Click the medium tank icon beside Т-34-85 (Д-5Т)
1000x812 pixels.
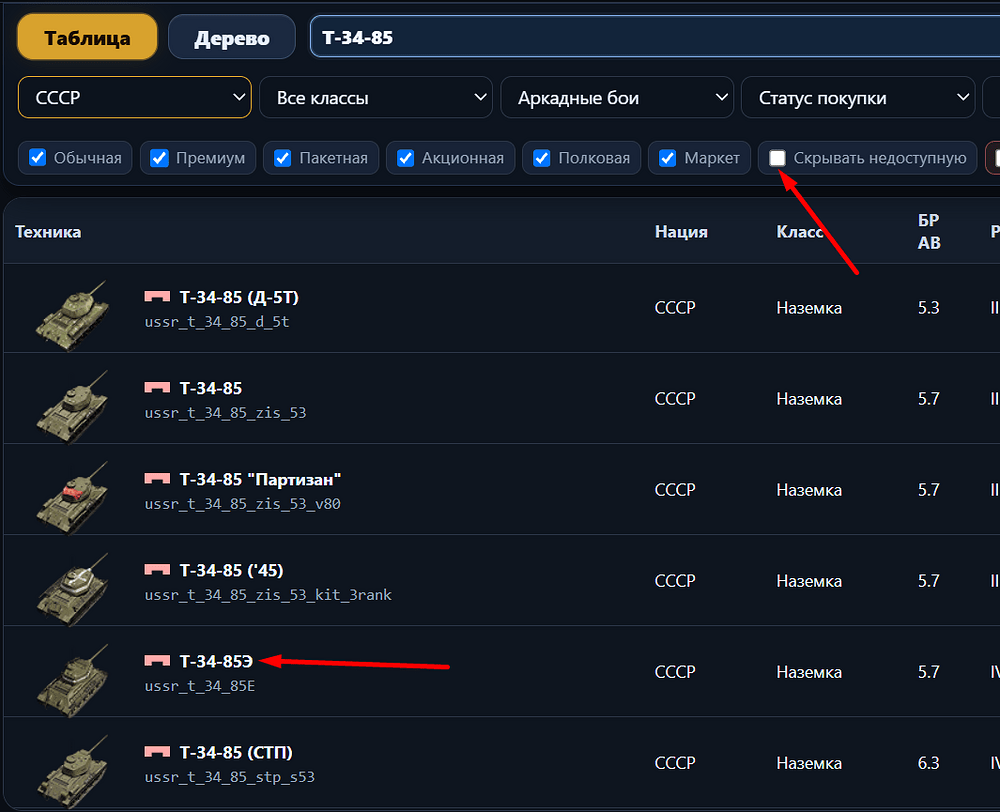point(158,297)
